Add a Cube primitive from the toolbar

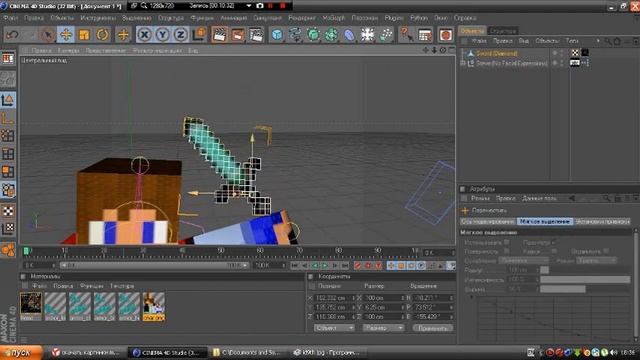coord(277,35)
